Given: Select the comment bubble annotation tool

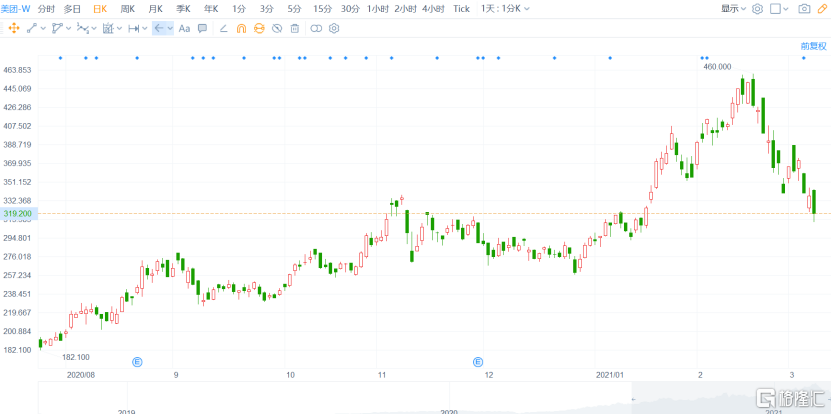Looking at the screenshot, I should click(203, 28).
